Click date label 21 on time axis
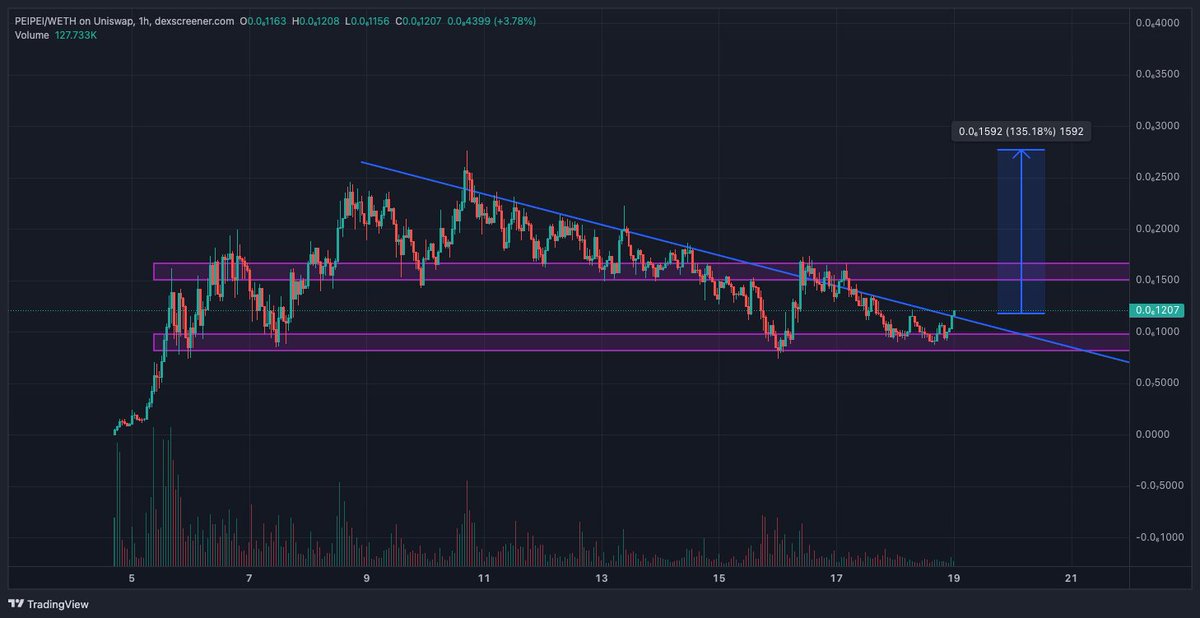Image resolution: width=1200 pixels, height=618 pixels. pos(1071,579)
